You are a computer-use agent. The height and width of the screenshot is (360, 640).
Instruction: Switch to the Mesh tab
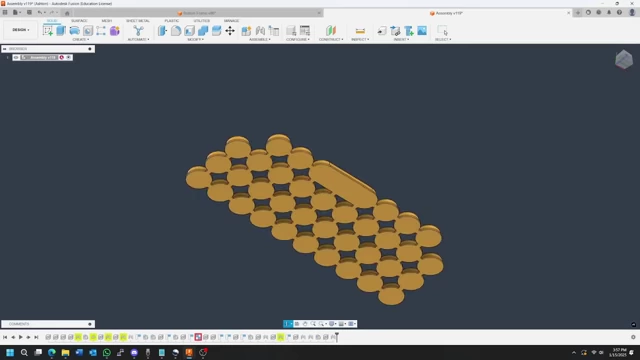click(107, 20)
